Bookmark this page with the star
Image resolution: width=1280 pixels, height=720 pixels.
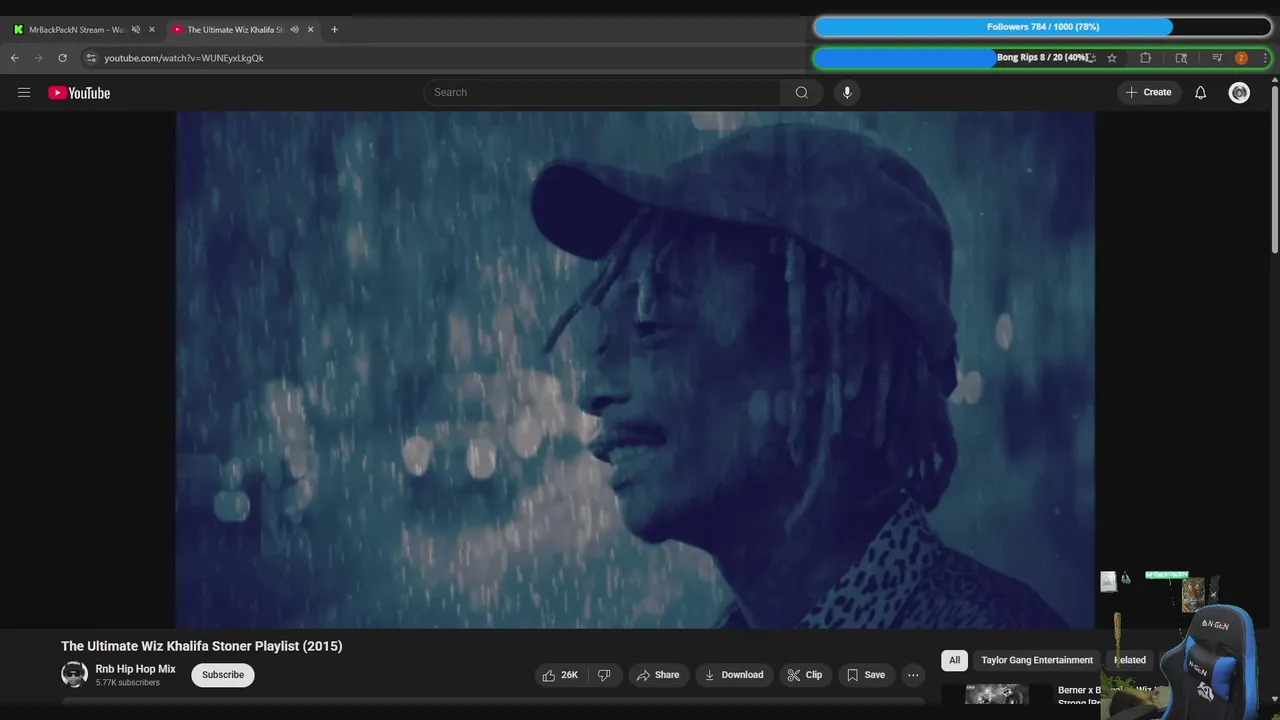click(1112, 58)
